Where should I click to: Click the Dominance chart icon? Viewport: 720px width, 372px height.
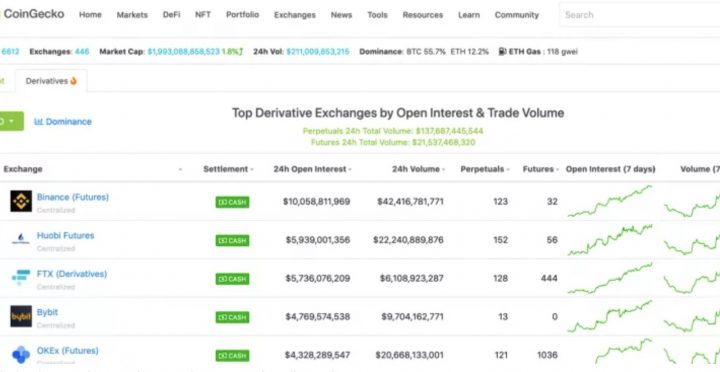click(x=39, y=122)
